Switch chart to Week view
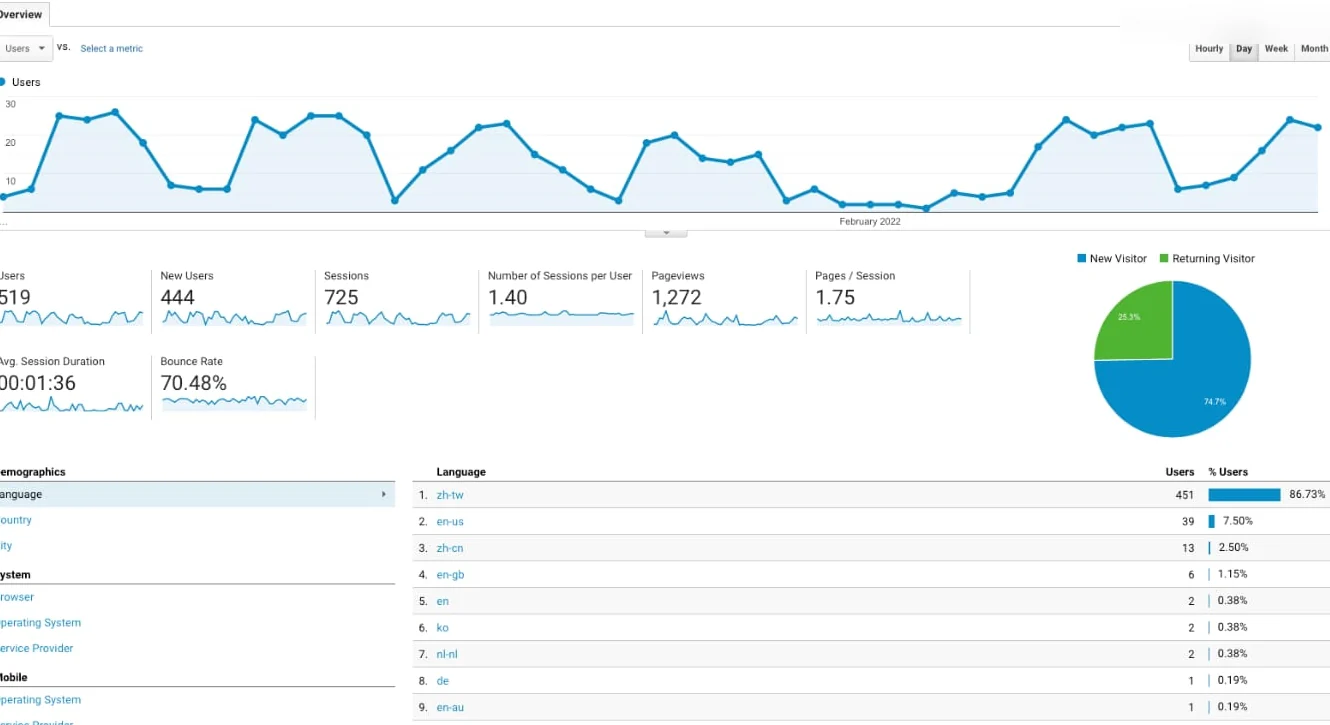 point(1276,49)
